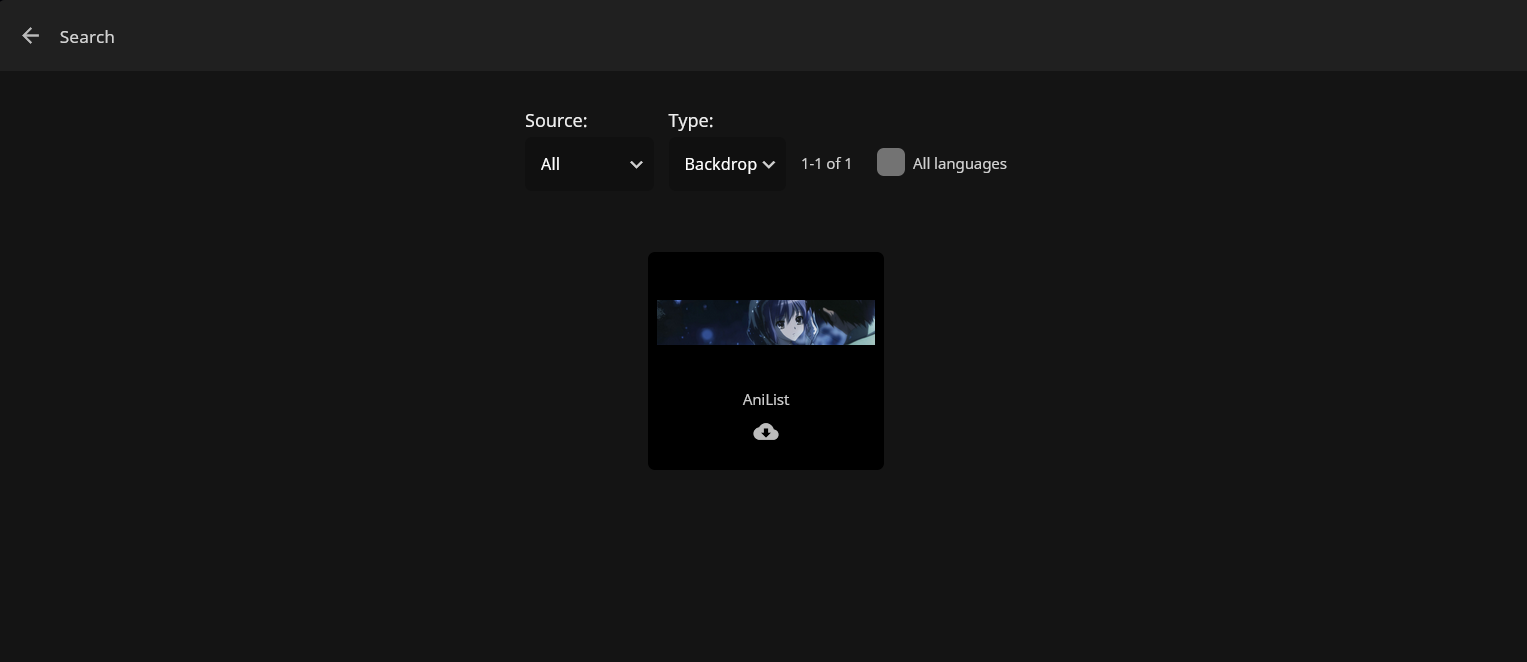Click the Search title in the header
This screenshot has height=662, width=1527.
87,37
